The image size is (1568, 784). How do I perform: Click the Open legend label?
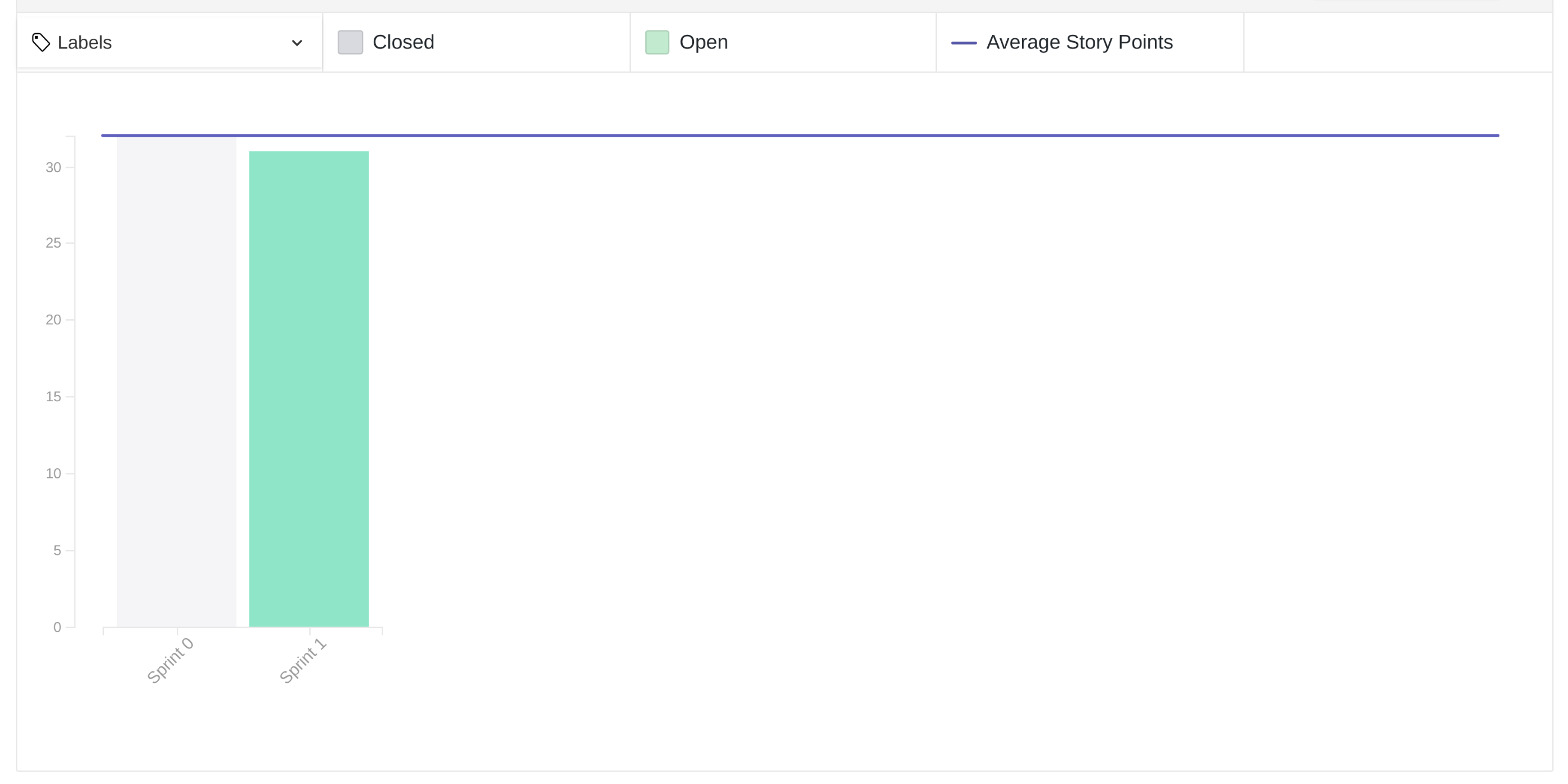point(704,42)
